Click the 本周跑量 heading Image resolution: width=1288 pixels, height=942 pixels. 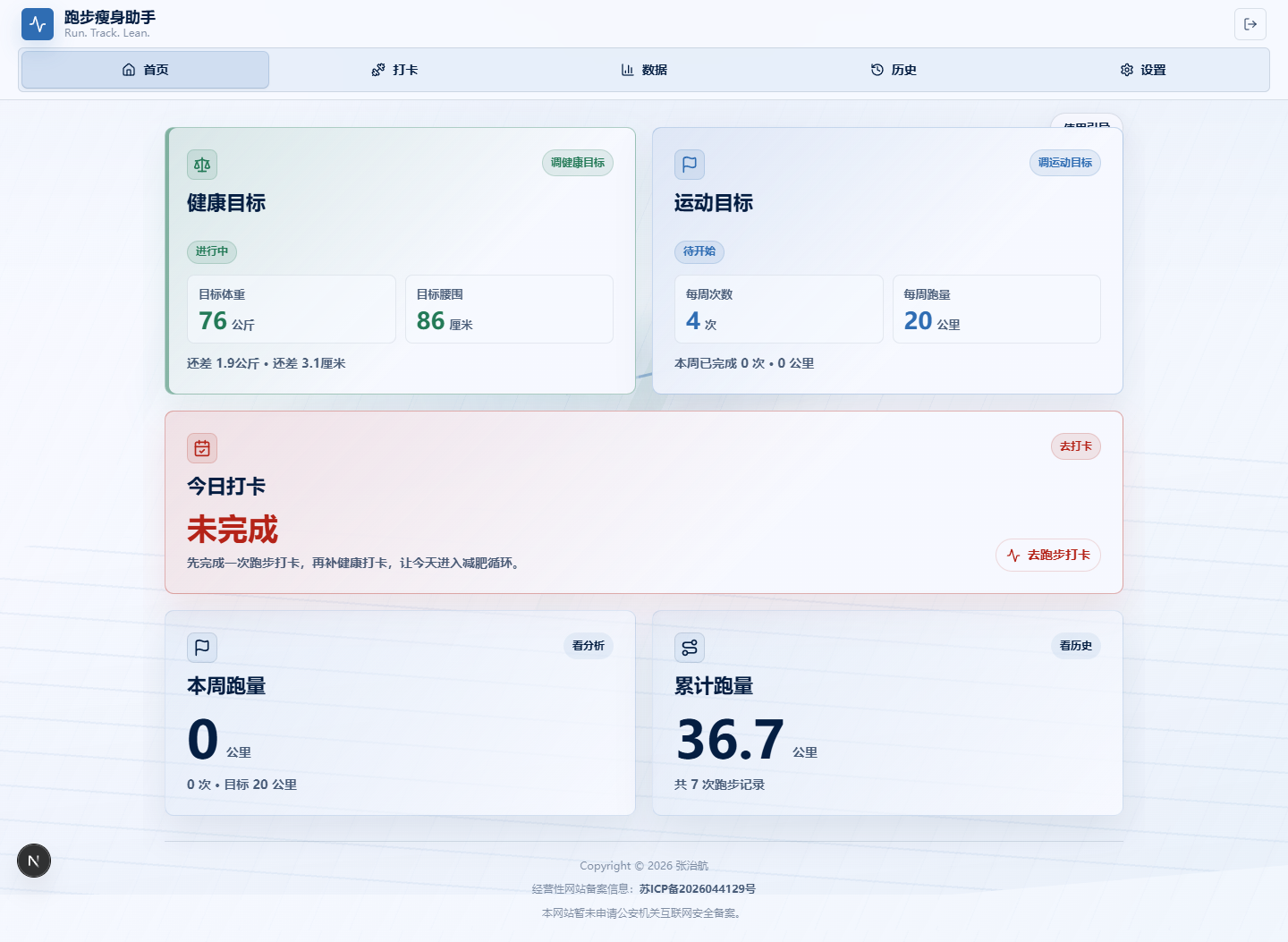226,686
